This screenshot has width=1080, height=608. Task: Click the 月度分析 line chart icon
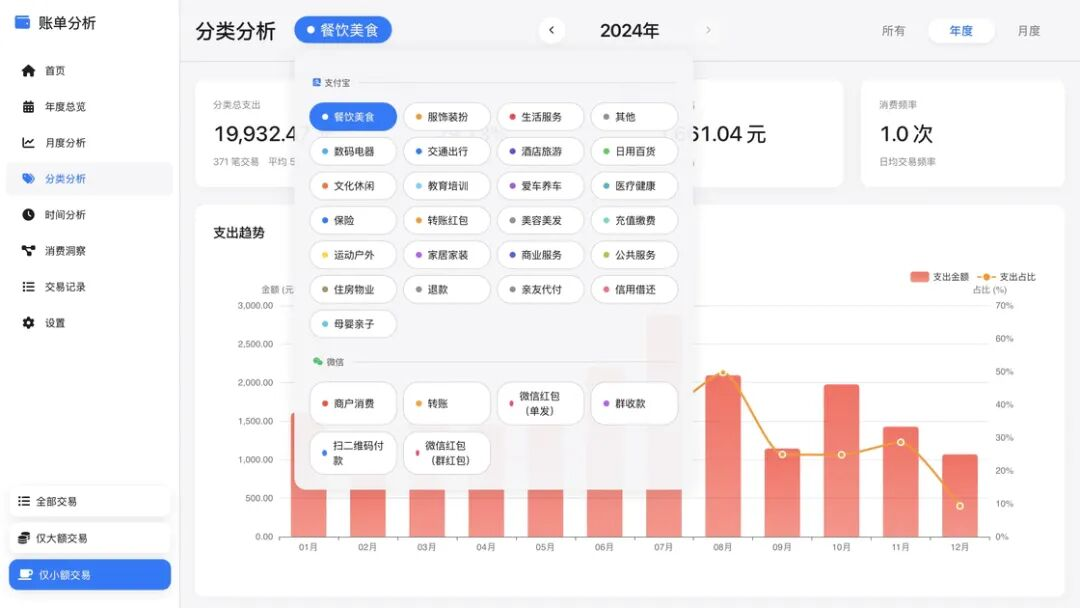28,143
